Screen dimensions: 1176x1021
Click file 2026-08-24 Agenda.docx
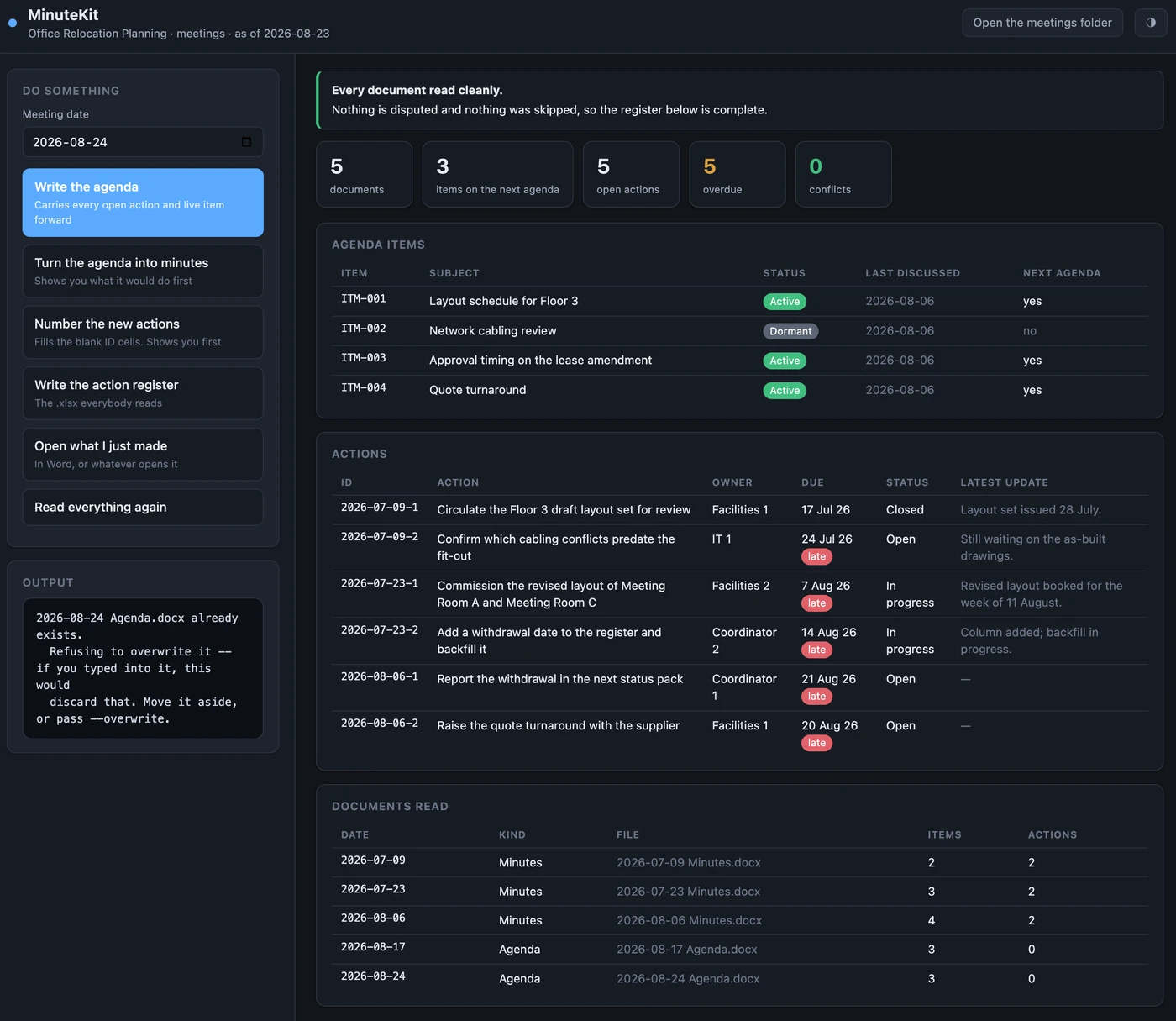click(688, 979)
